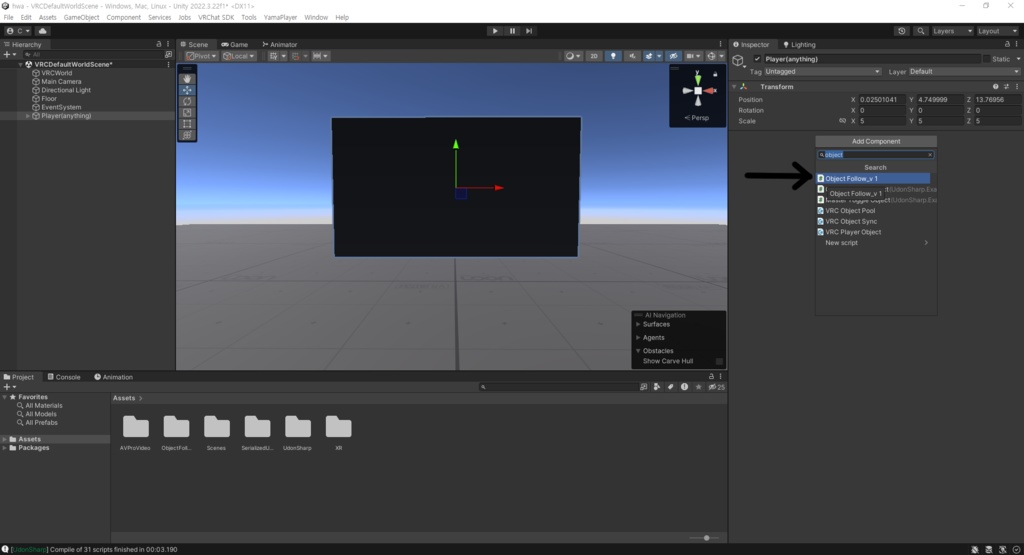Collapse the Transform component
The width and height of the screenshot is (1024, 555).
coord(734,87)
